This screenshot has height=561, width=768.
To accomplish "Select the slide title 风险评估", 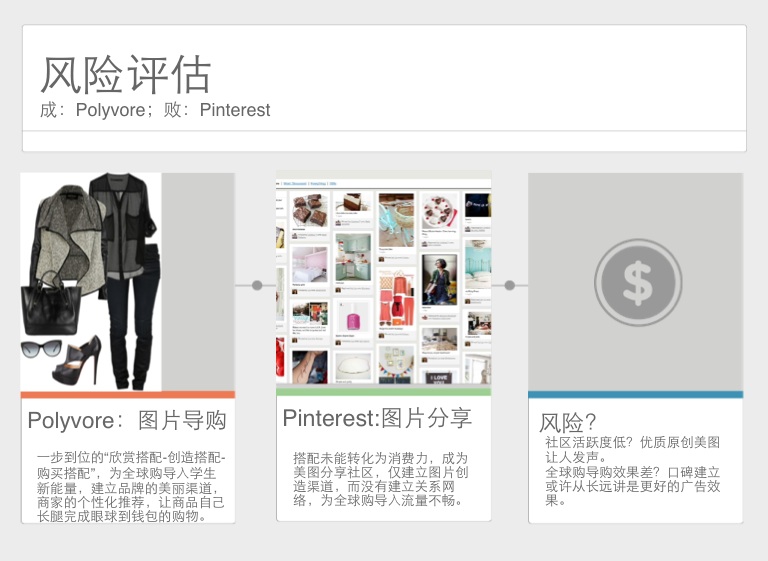I will point(126,74).
